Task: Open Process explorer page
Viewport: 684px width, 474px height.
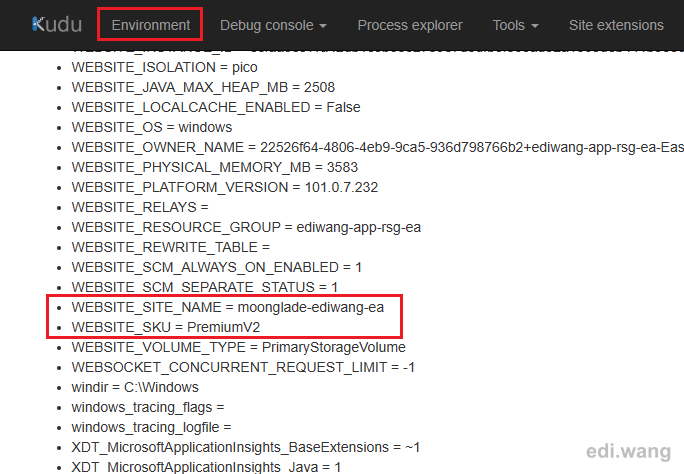Action: point(410,25)
